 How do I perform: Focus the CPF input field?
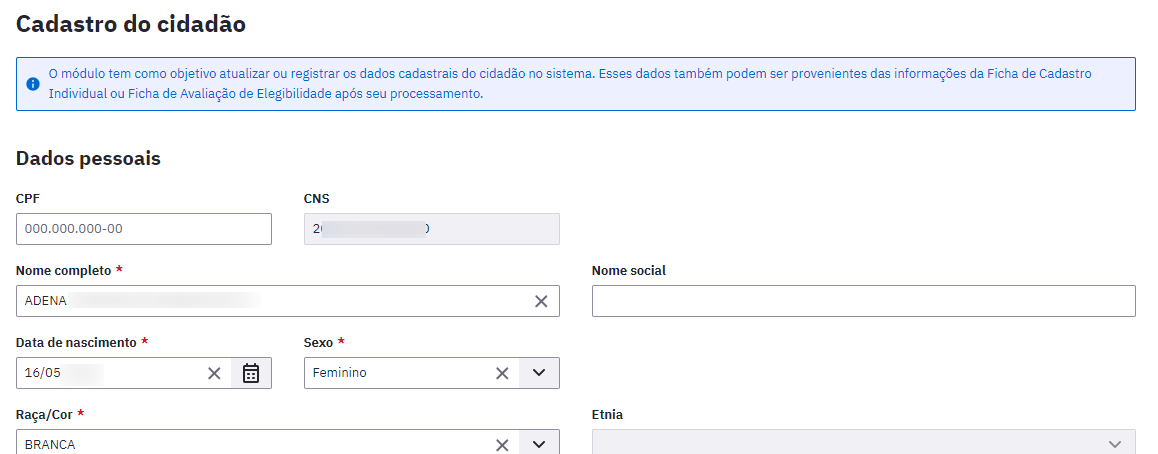[x=144, y=229]
